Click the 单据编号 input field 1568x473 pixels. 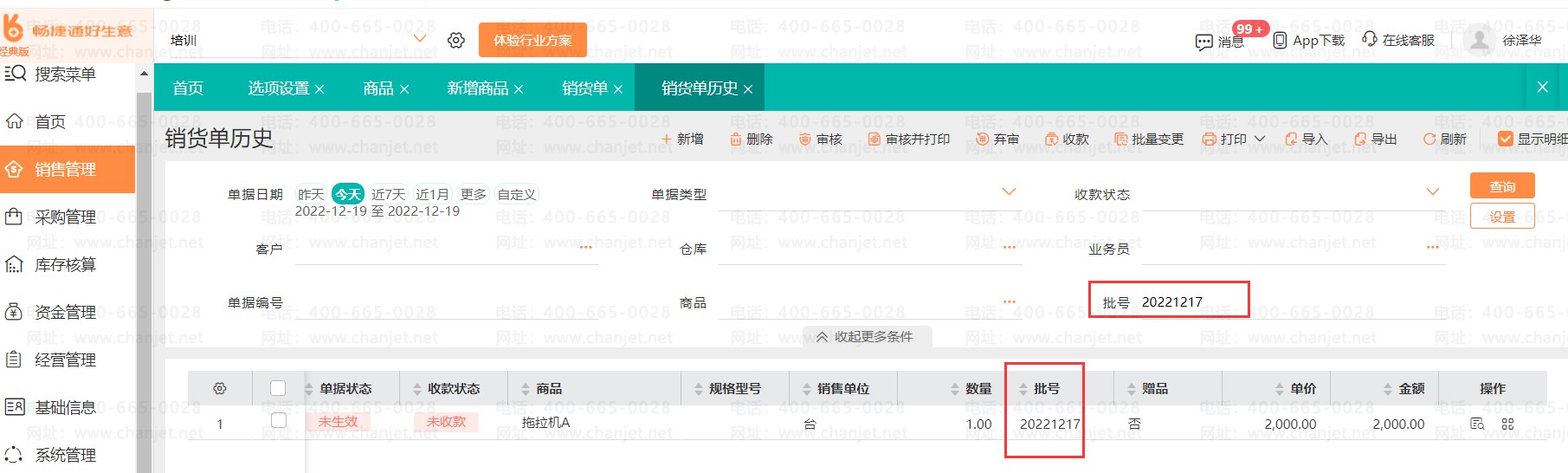coord(446,302)
